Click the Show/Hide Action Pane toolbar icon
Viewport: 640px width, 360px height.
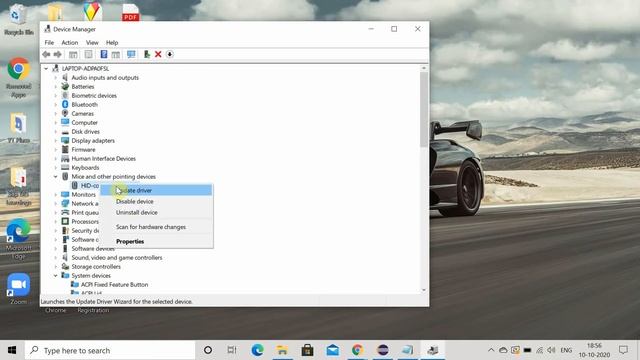pyautogui.click(x=116, y=54)
